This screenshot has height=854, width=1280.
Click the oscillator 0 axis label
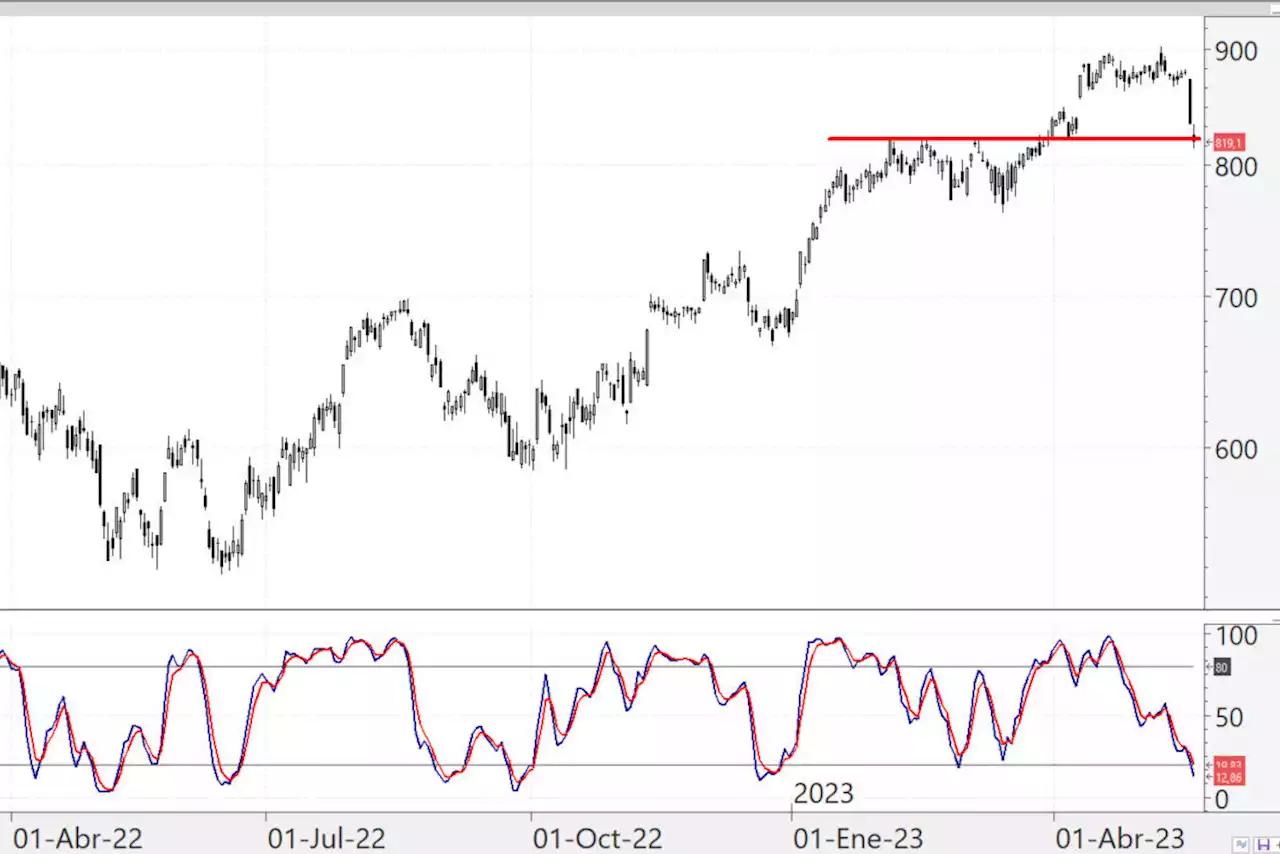tap(1222, 798)
